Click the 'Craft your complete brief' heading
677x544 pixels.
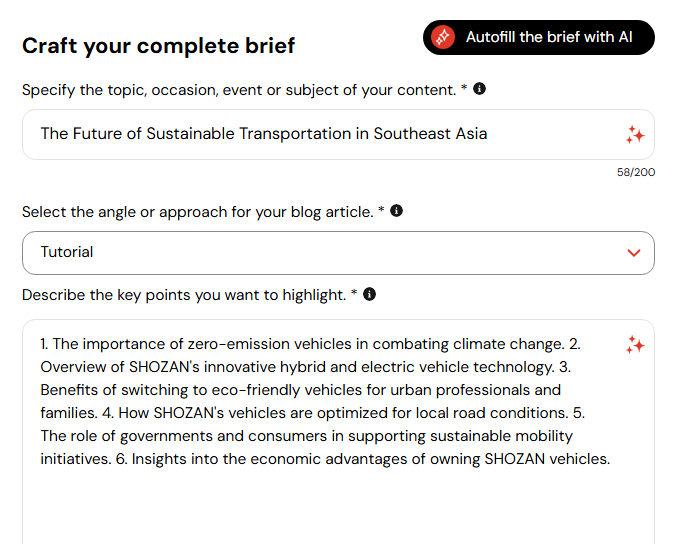pyautogui.click(x=158, y=46)
